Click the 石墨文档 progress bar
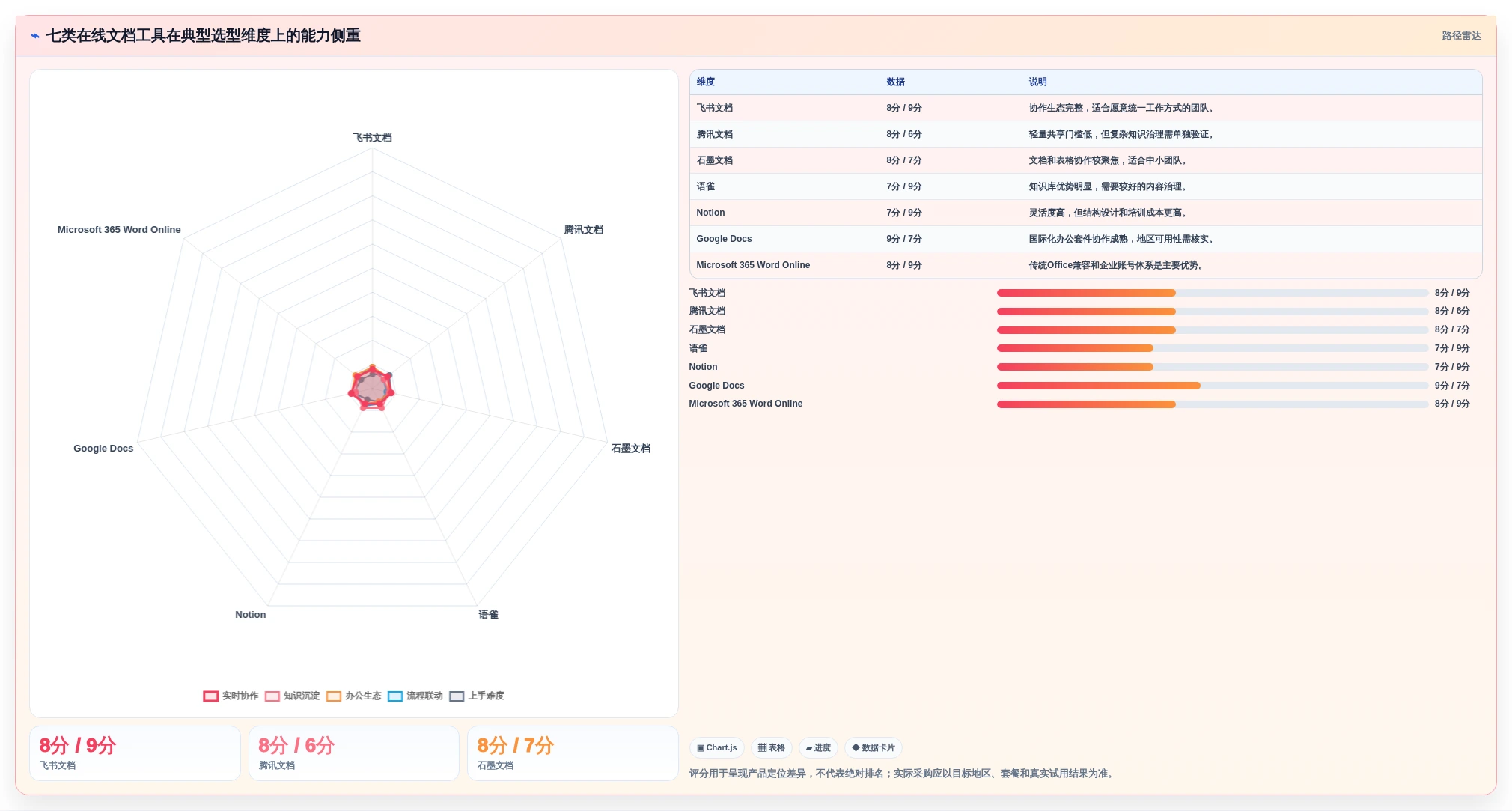Viewport: 1512px width, 811px height. pyautogui.click(x=1213, y=330)
